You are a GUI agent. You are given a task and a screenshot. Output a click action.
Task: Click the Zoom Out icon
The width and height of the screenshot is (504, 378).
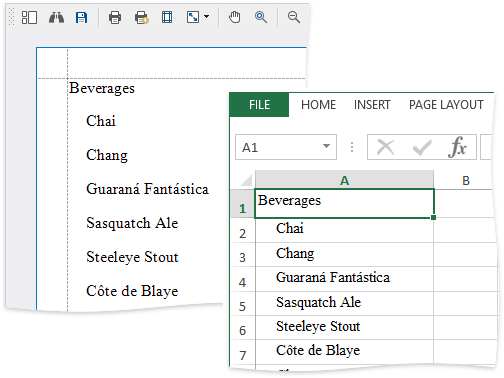(x=294, y=17)
